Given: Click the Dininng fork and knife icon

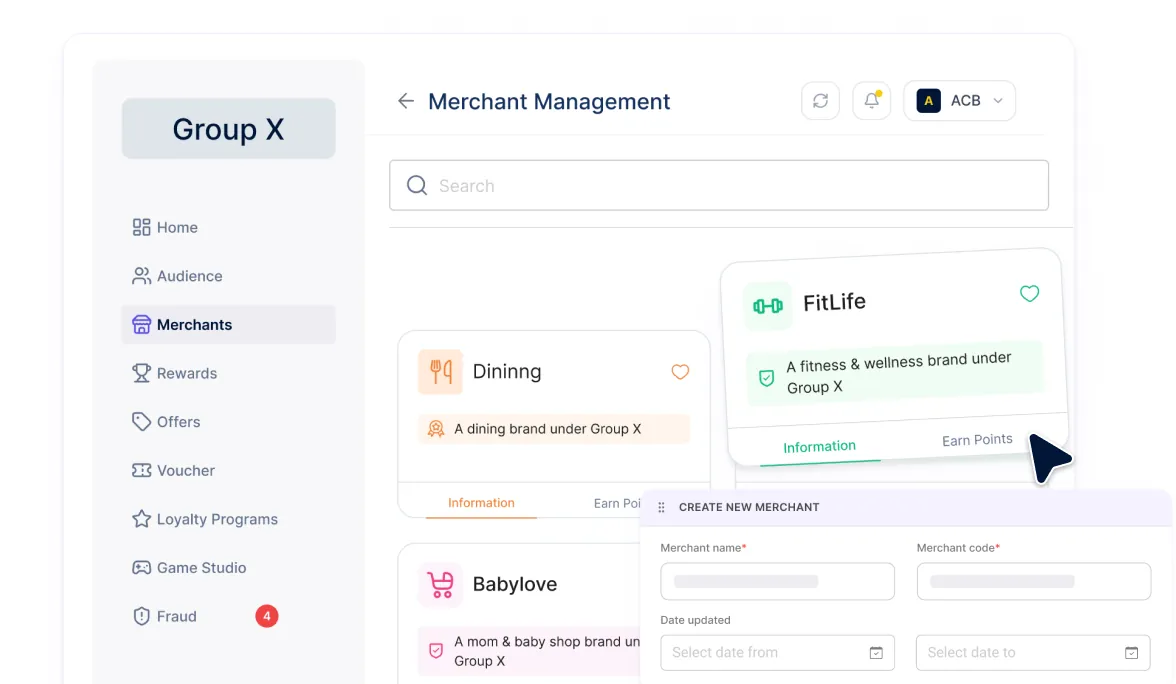Looking at the screenshot, I should 440,371.
